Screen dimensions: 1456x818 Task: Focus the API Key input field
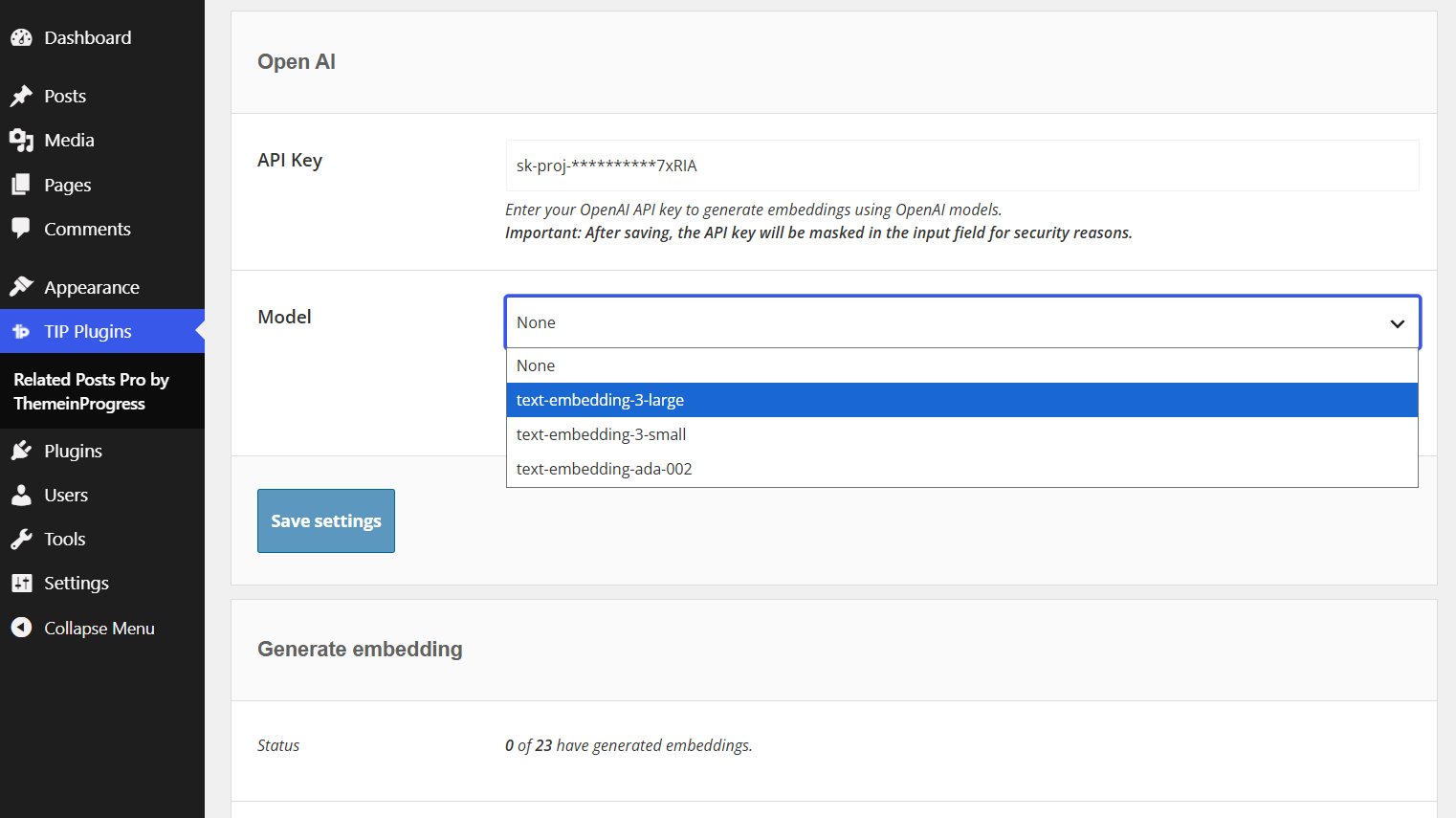tap(961, 166)
